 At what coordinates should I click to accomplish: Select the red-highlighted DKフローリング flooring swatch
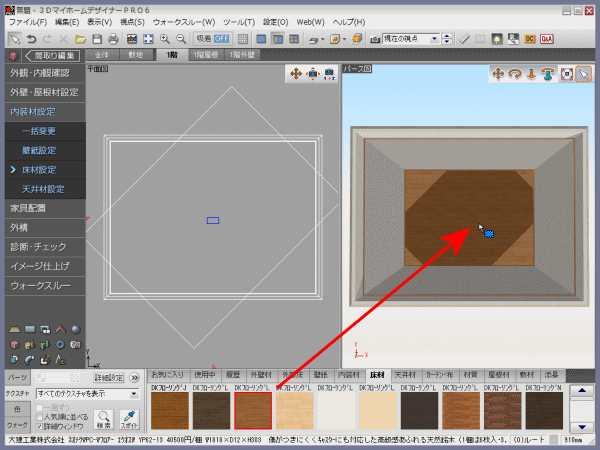click(x=253, y=410)
